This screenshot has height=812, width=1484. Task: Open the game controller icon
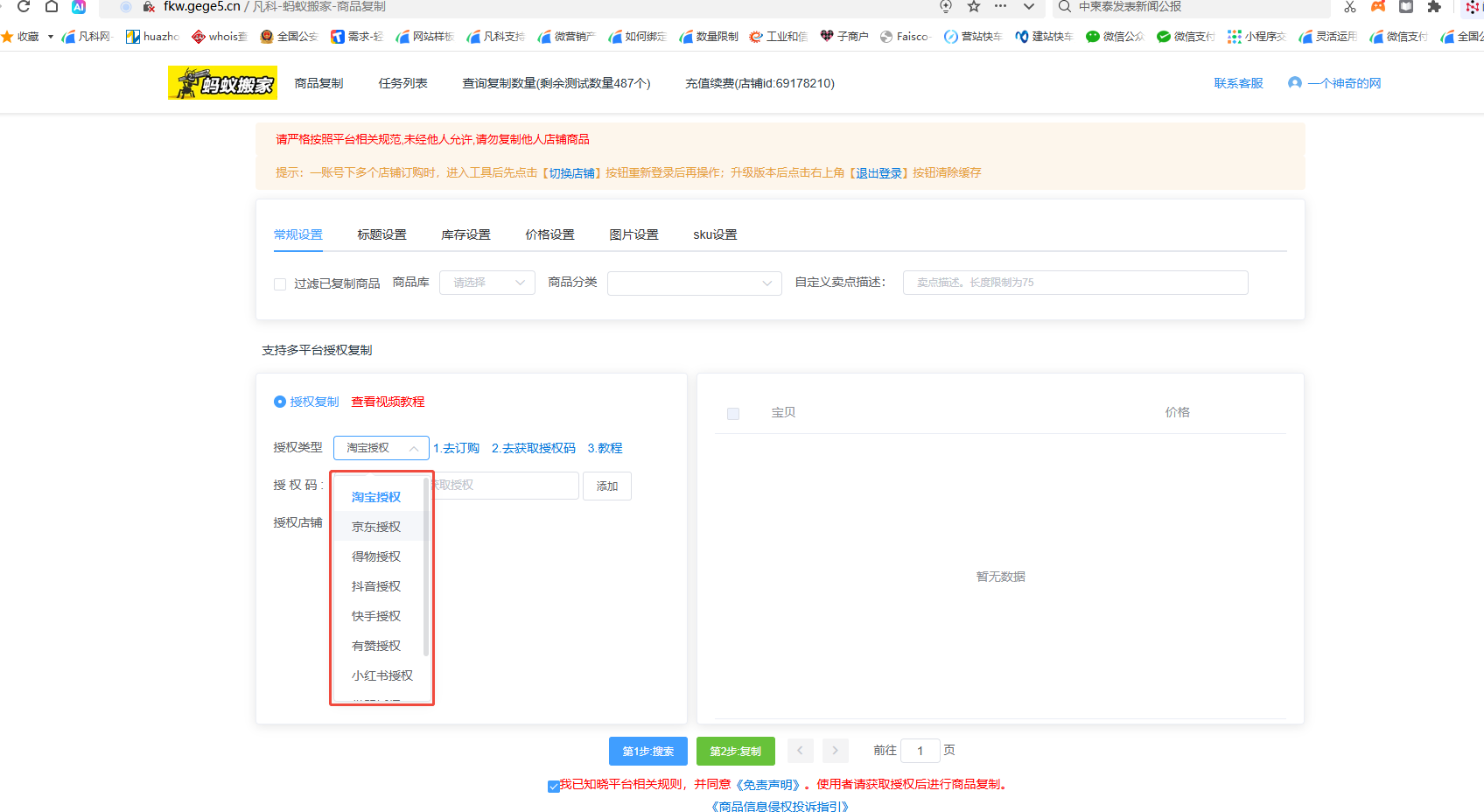click(1378, 7)
